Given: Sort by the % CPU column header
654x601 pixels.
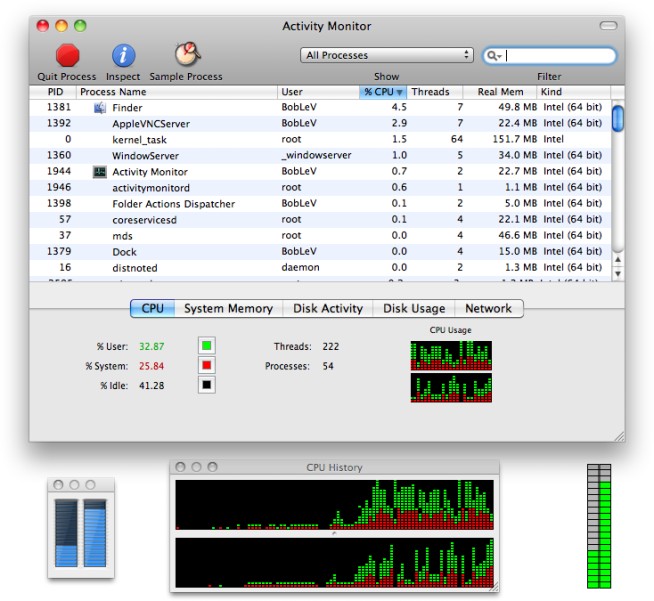Looking at the screenshot, I should pyautogui.click(x=383, y=92).
